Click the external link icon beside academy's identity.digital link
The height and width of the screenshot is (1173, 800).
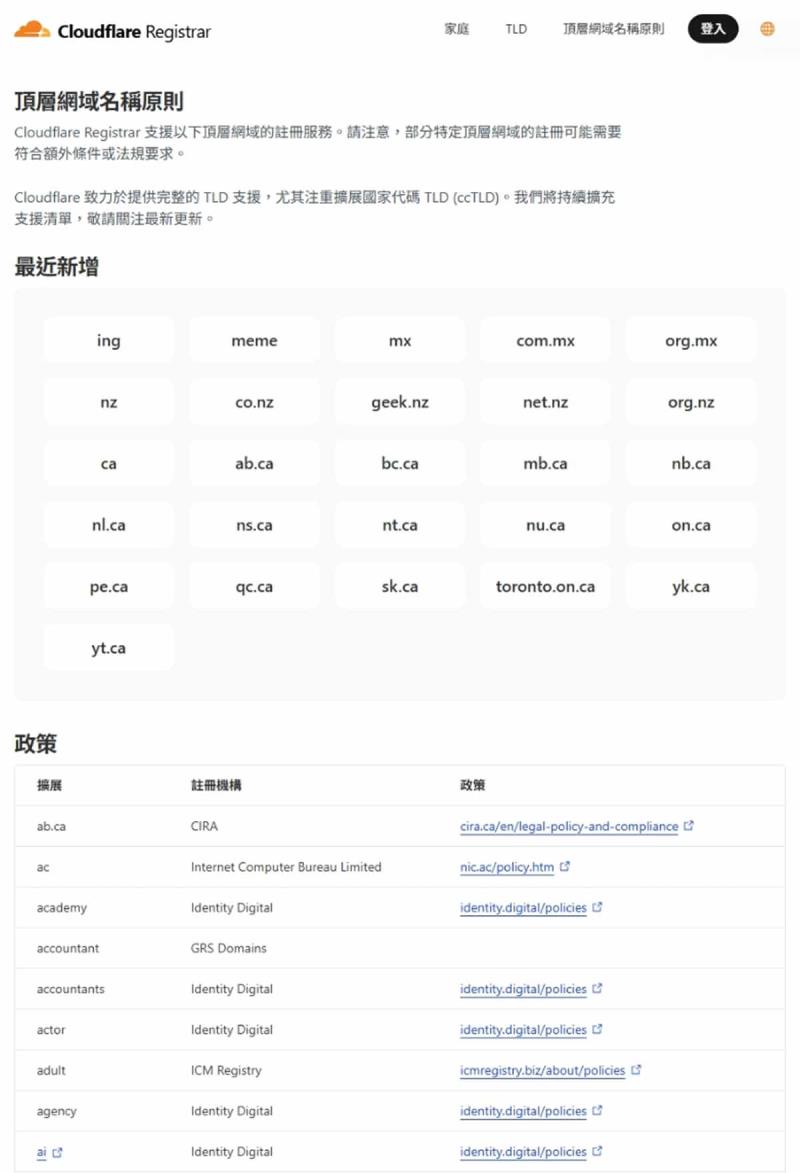[x=599, y=908]
